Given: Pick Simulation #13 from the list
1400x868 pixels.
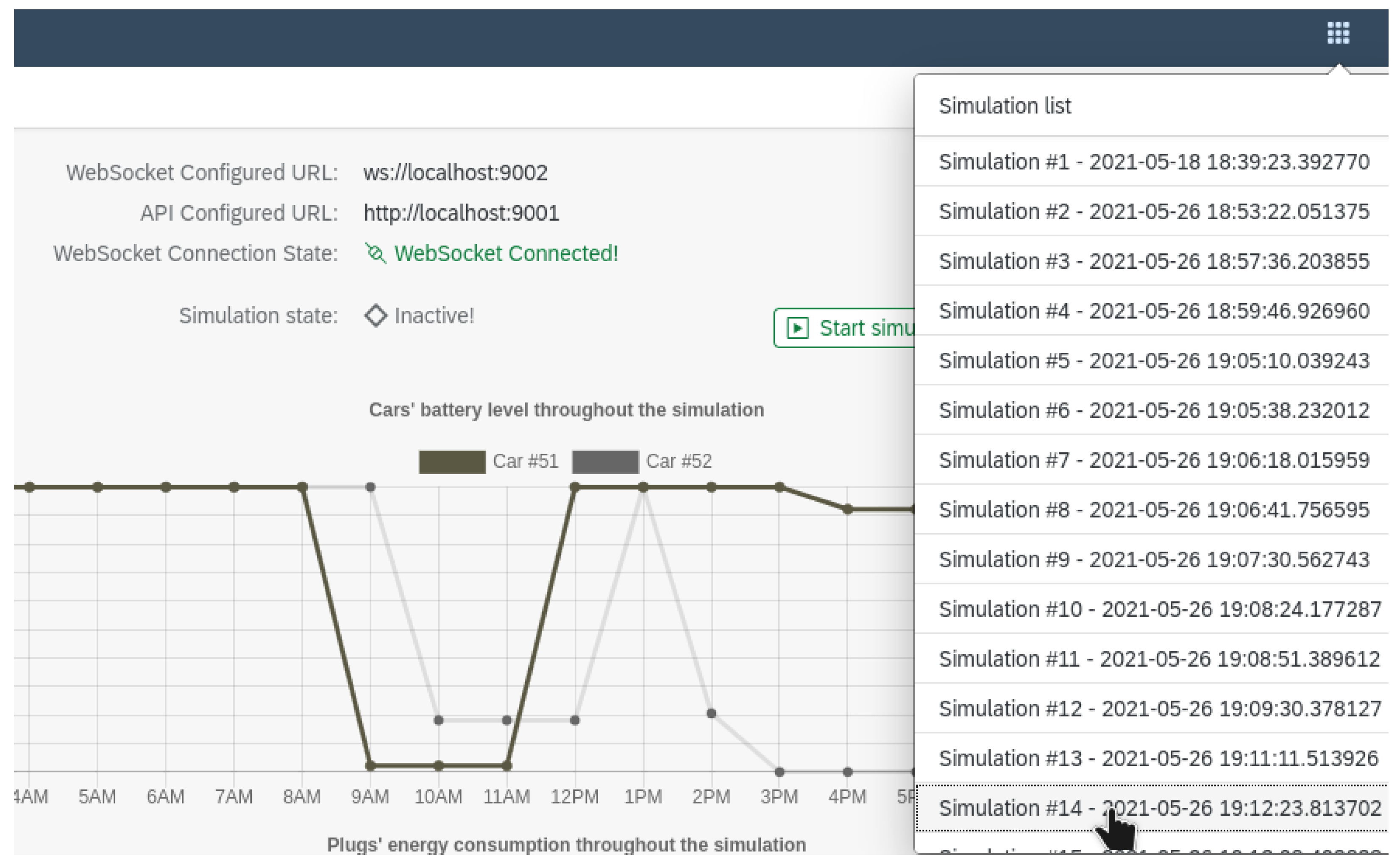Looking at the screenshot, I should click(x=1158, y=758).
